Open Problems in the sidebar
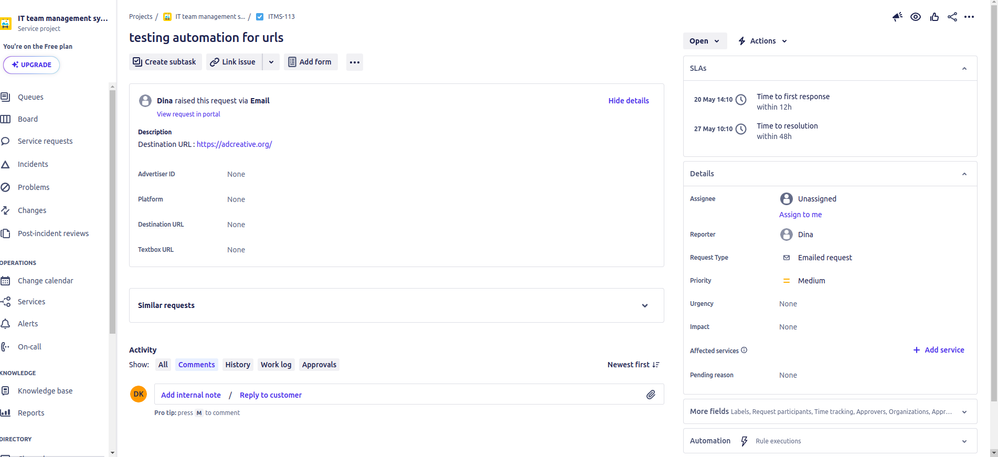Viewport: 998px width, 457px height. [33, 187]
